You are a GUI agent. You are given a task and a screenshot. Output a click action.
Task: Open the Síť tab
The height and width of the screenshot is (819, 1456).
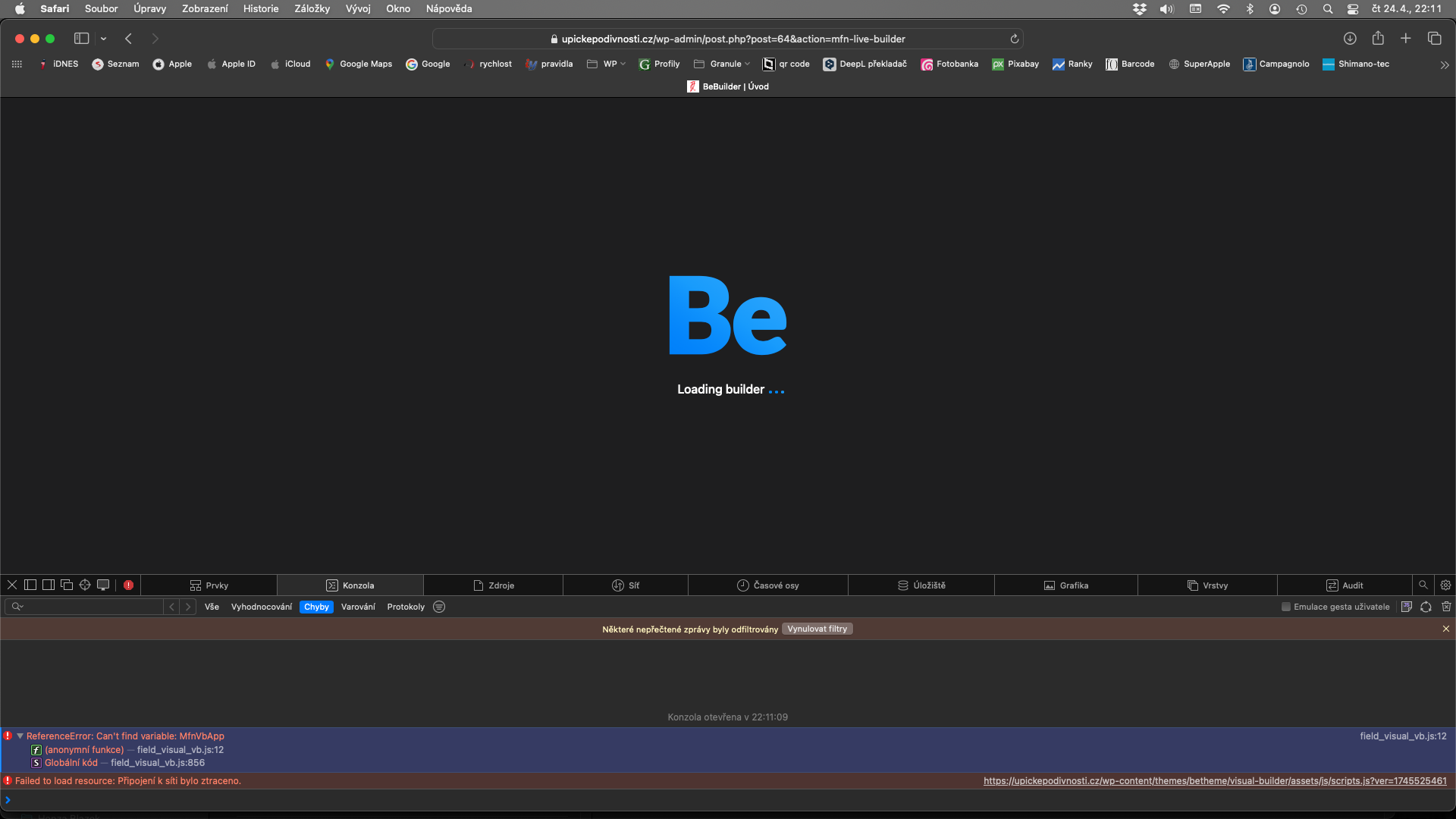point(626,585)
